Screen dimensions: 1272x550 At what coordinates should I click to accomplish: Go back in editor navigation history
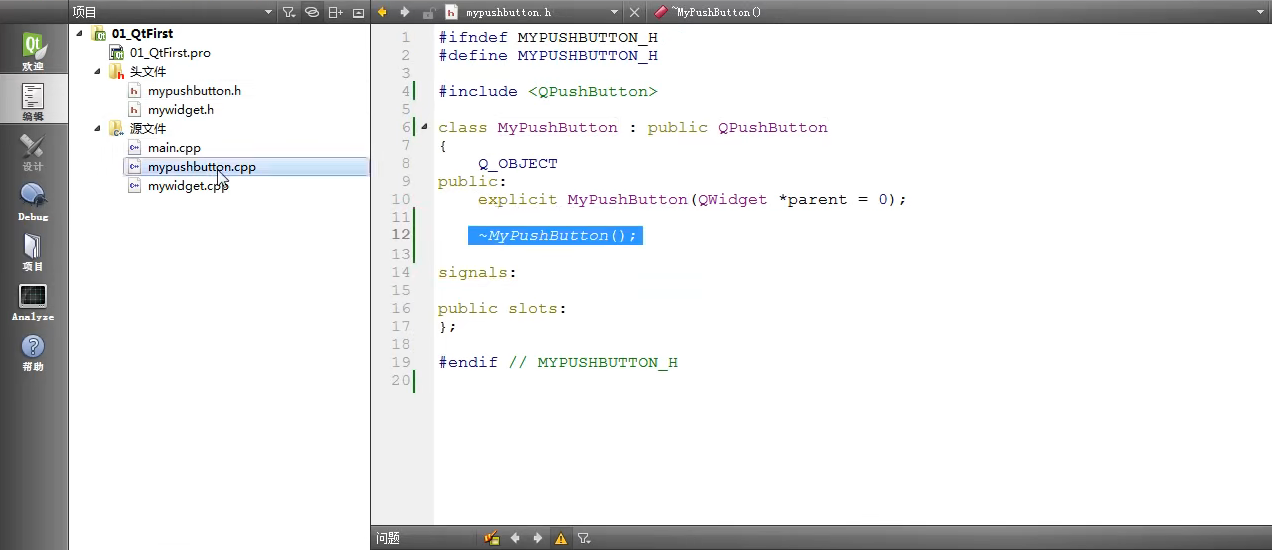coord(382,12)
